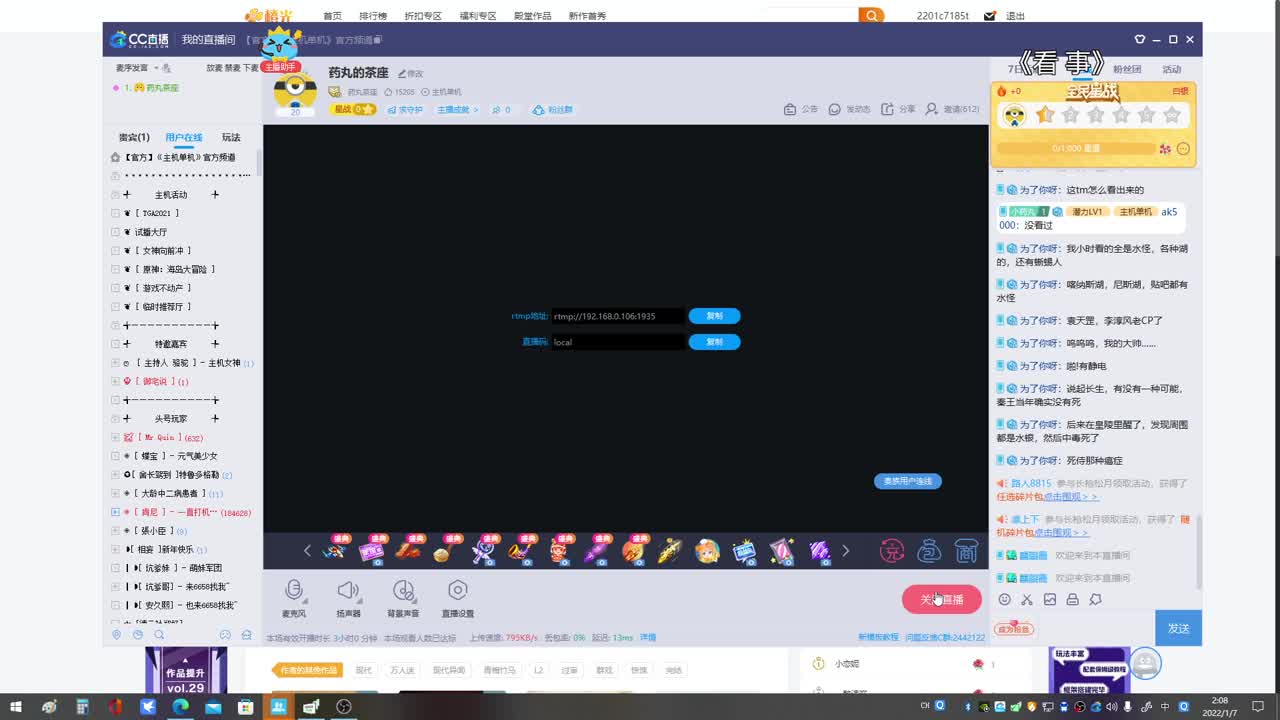Click the taskbar clock showing 2:08
The image size is (1280, 720).
1221,706
